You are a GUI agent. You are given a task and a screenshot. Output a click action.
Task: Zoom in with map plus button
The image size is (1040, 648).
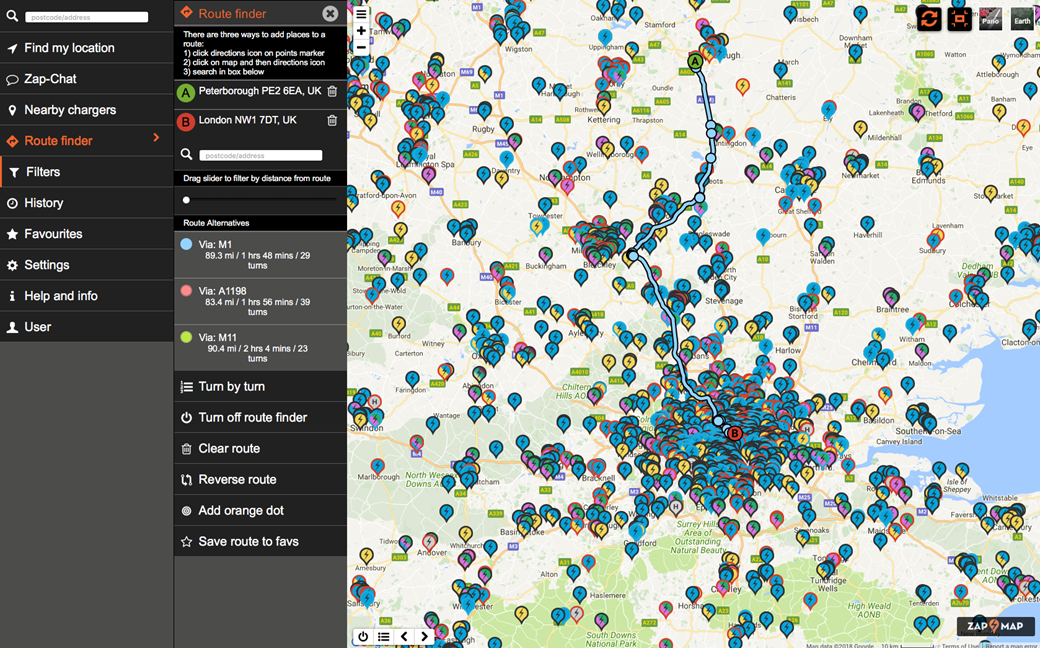(361, 31)
